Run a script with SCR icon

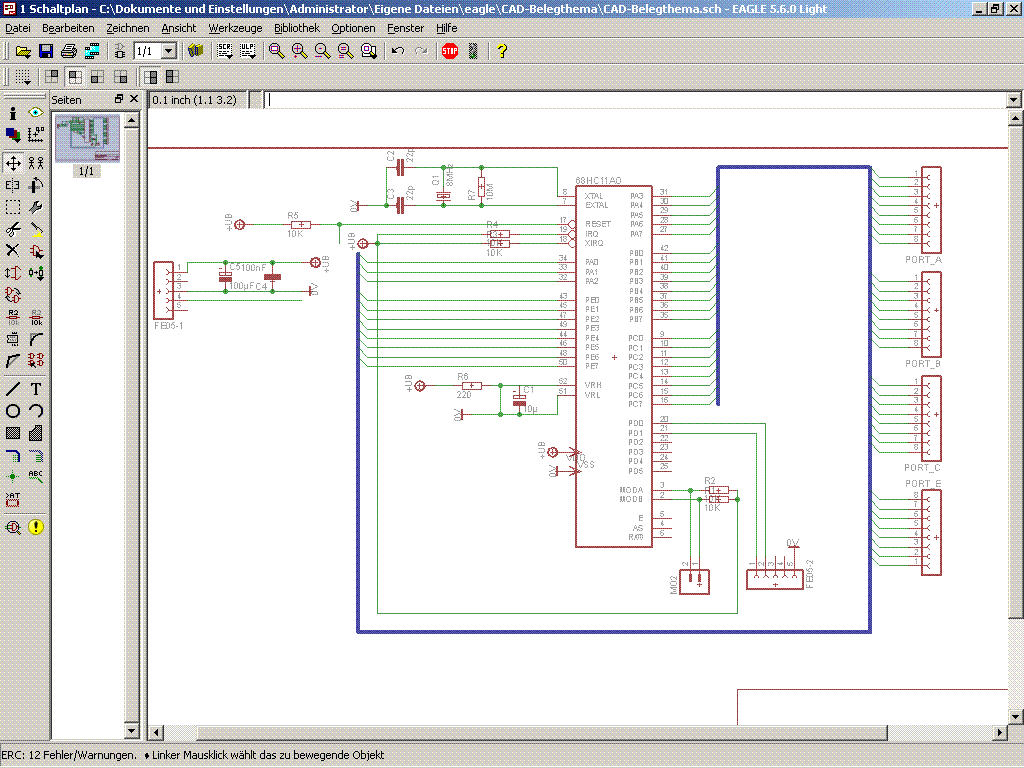[x=225, y=51]
